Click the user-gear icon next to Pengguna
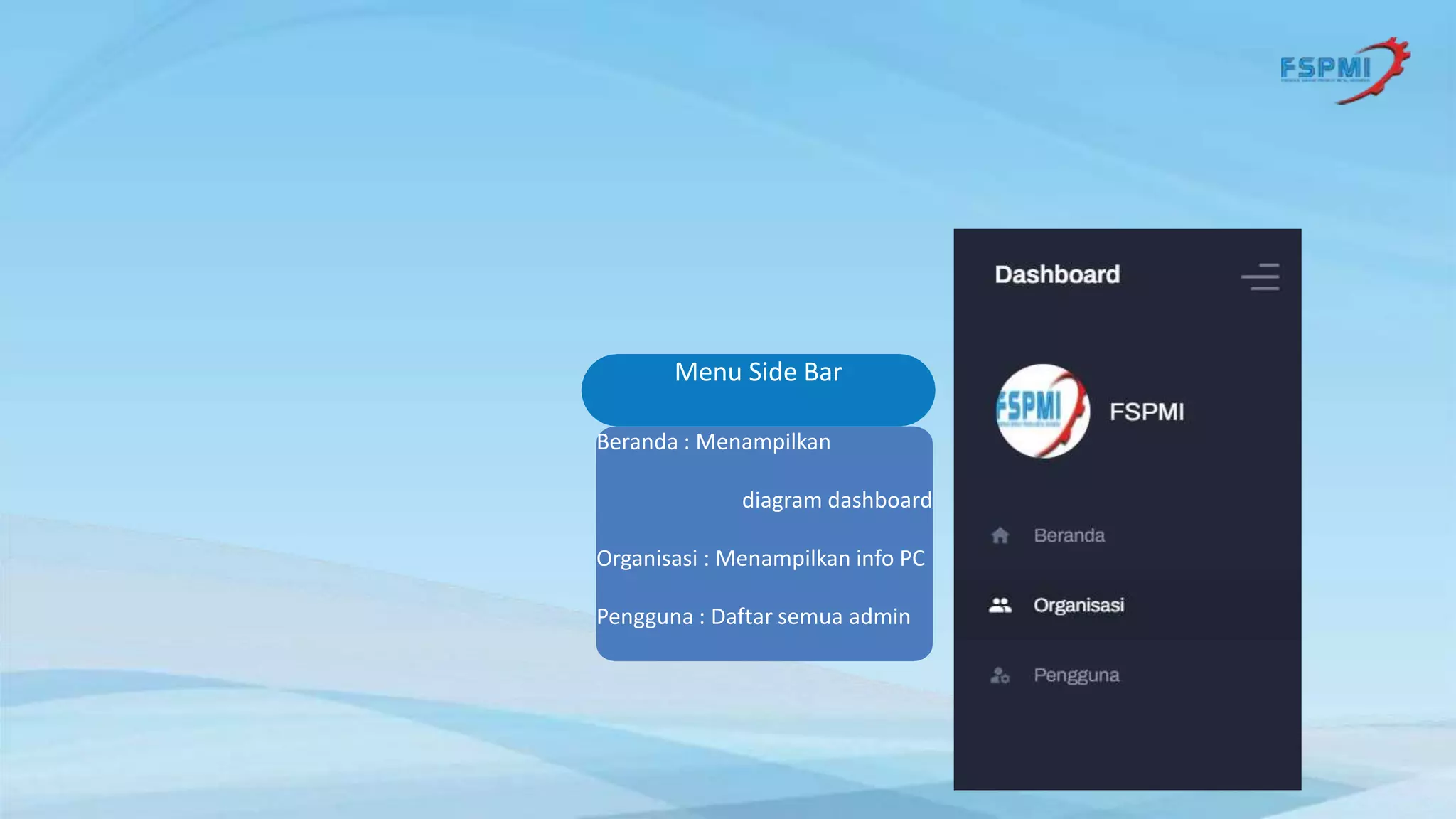Image resolution: width=1456 pixels, height=819 pixels. [1000, 675]
